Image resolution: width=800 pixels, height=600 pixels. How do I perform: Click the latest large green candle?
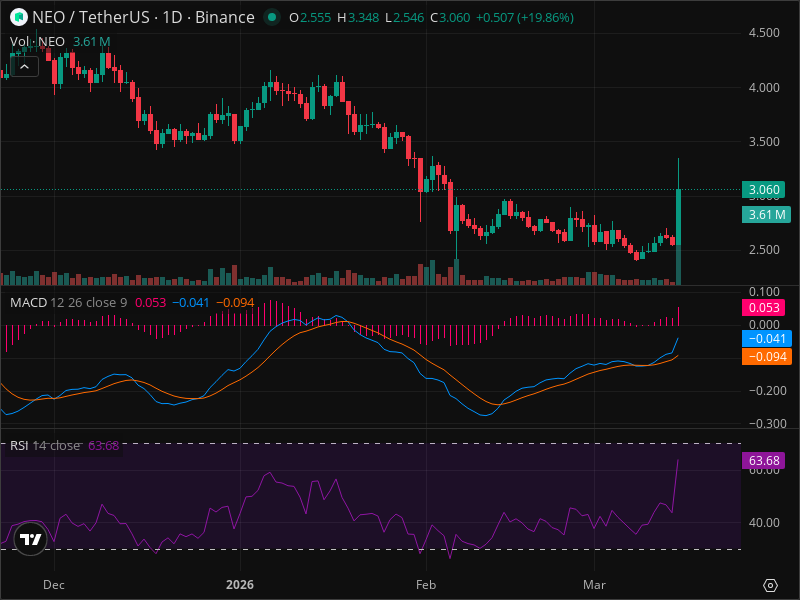(679, 218)
